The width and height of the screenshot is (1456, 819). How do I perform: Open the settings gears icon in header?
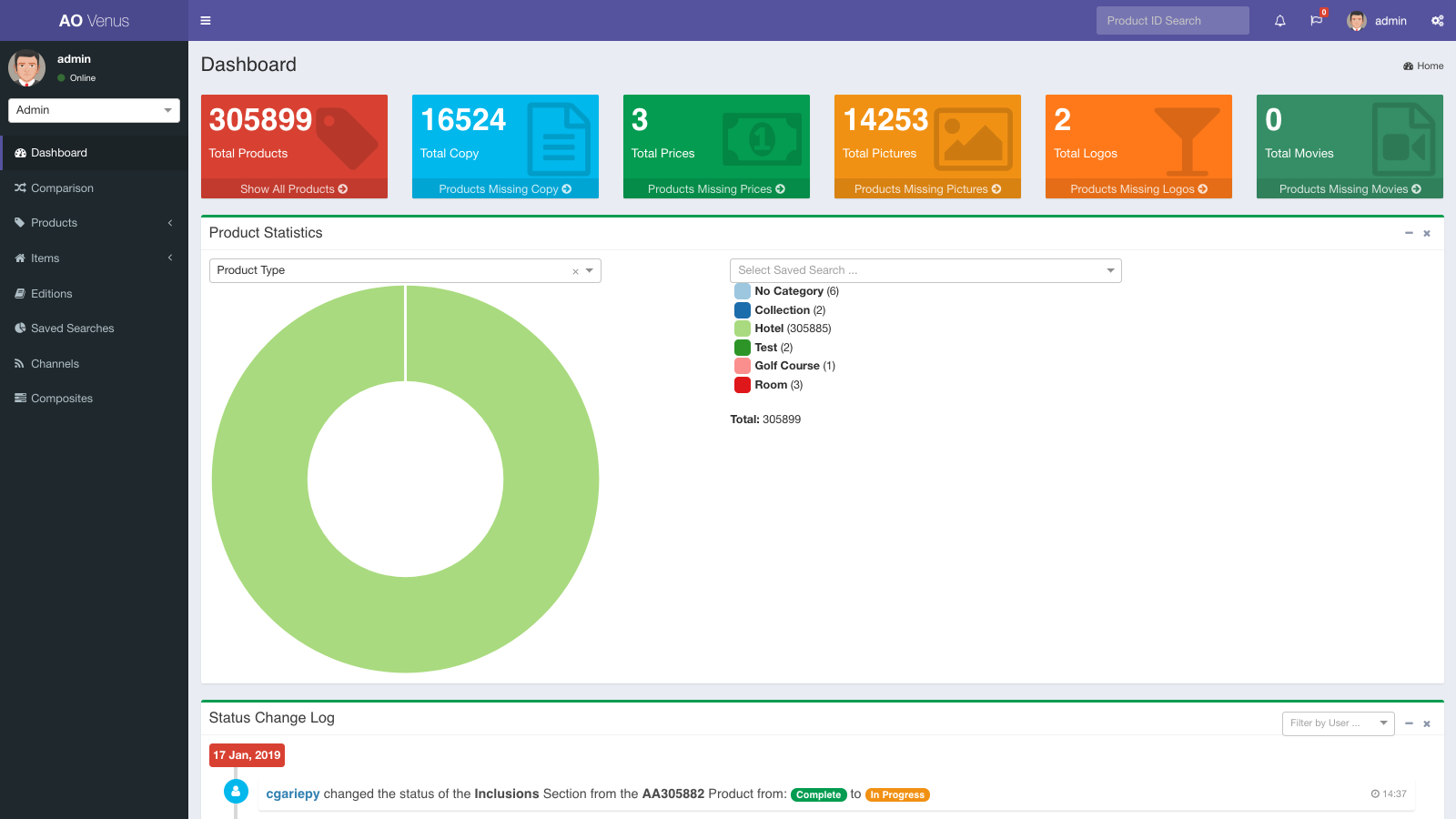(x=1438, y=21)
